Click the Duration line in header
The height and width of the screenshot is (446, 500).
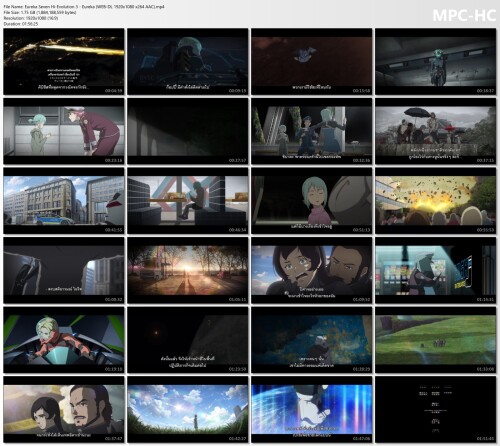pos(21,24)
